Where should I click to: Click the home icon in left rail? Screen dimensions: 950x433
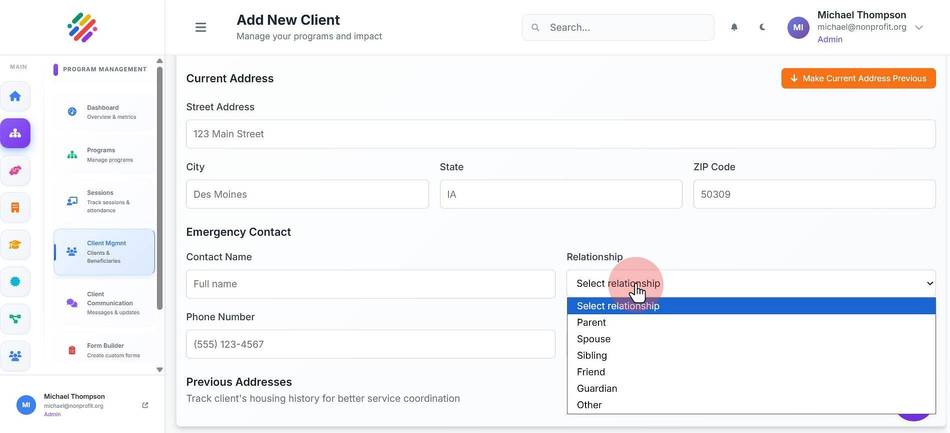[x=15, y=96]
